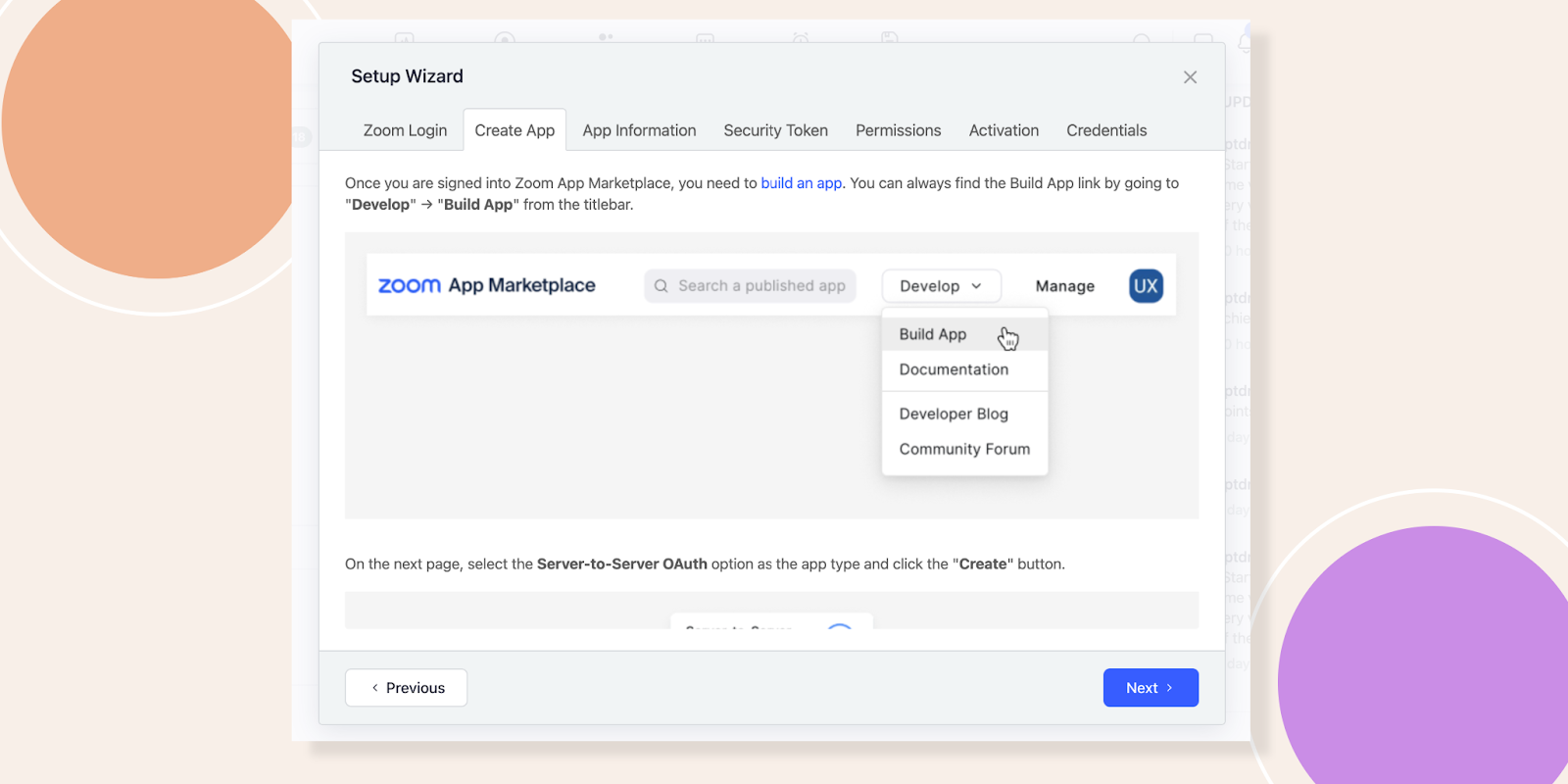Choose Build App from Develop menu
Viewport: 1568px width, 784px height.
click(x=964, y=334)
